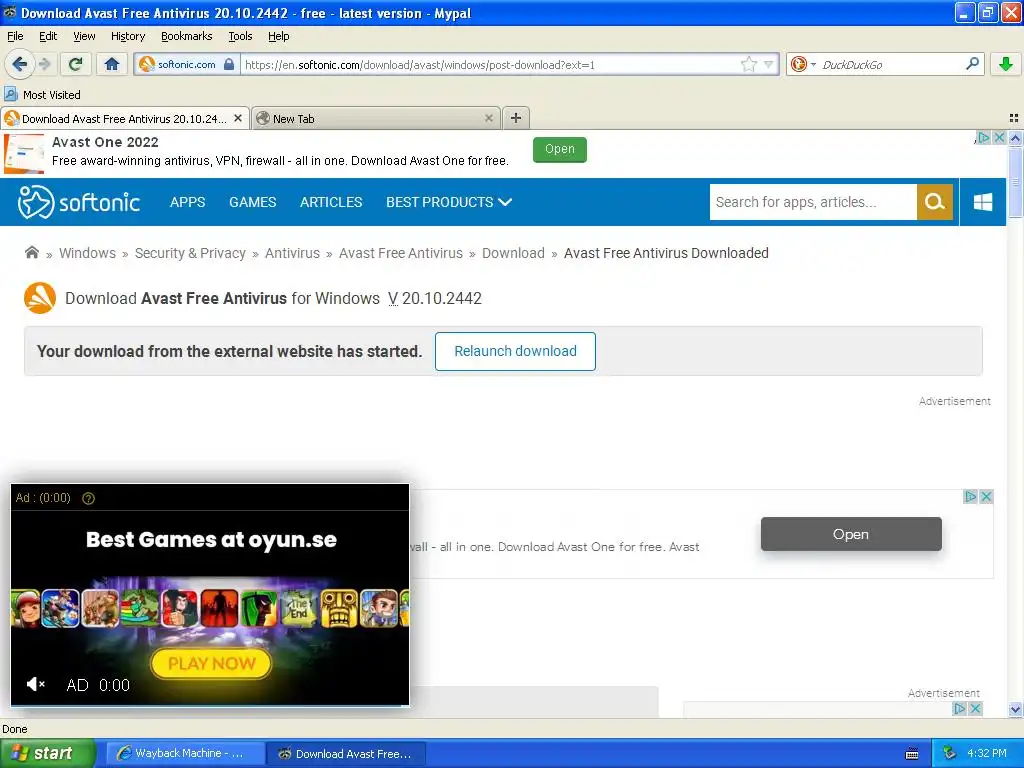This screenshot has height=768, width=1024.
Task: Open the green Downloads arrow button
Action: (x=1006, y=64)
